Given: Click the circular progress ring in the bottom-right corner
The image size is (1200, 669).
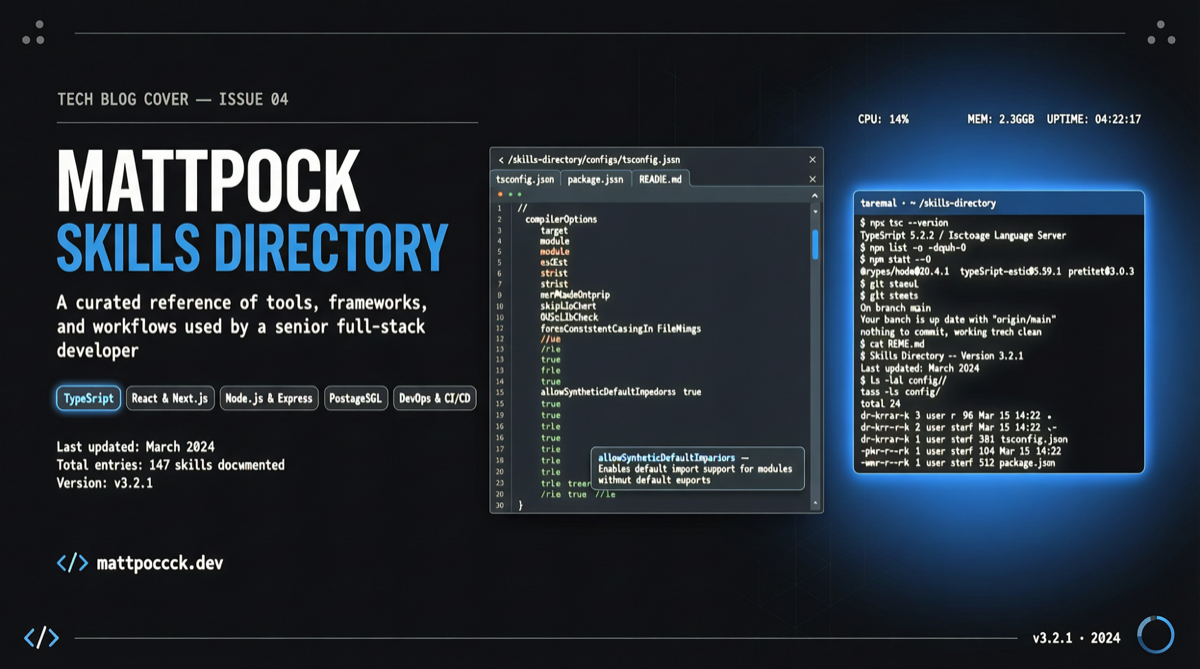Looking at the screenshot, I should 1156,635.
